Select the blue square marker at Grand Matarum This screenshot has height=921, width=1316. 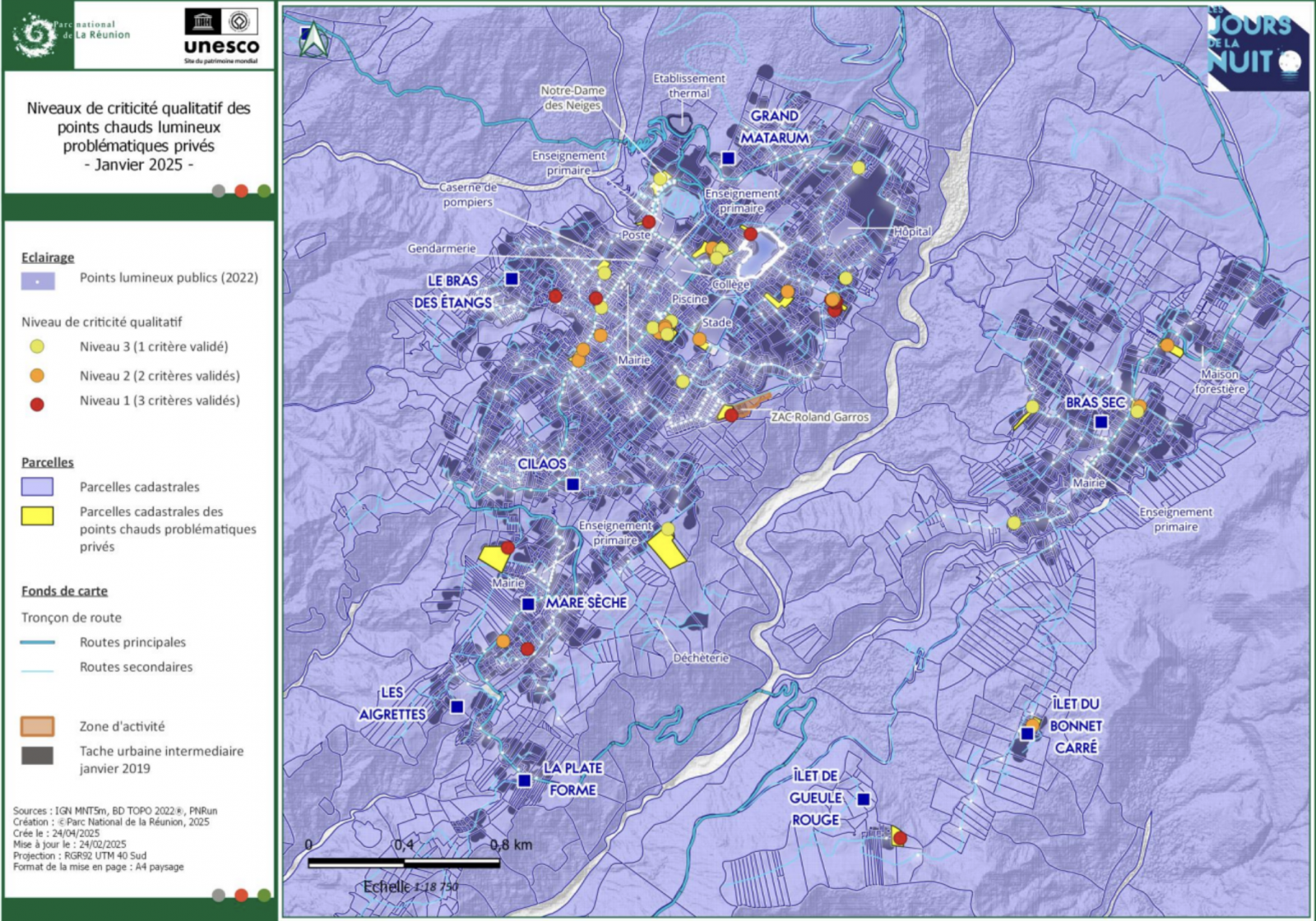coord(728,158)
